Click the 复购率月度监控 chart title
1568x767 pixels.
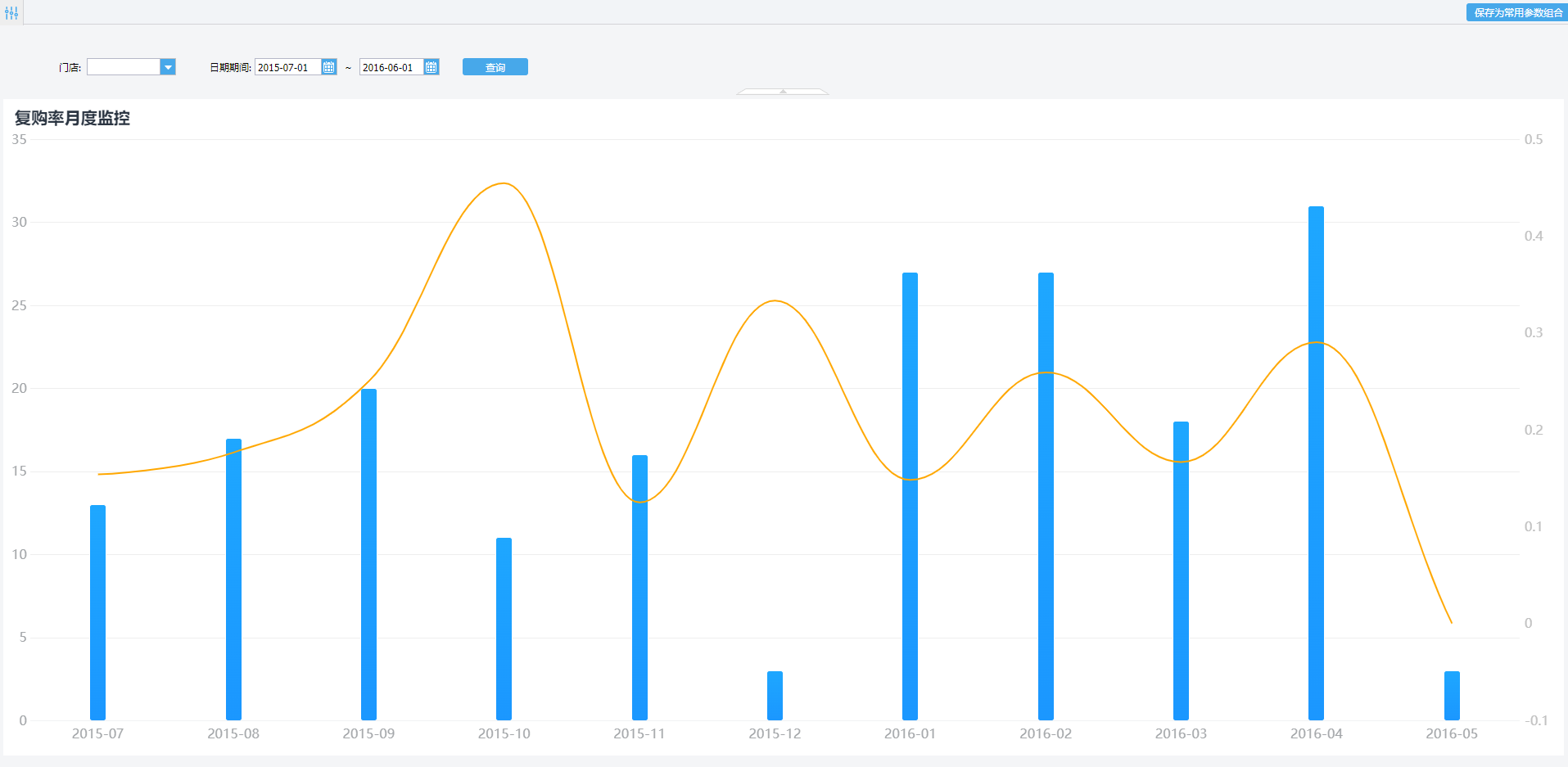[72, 118]
